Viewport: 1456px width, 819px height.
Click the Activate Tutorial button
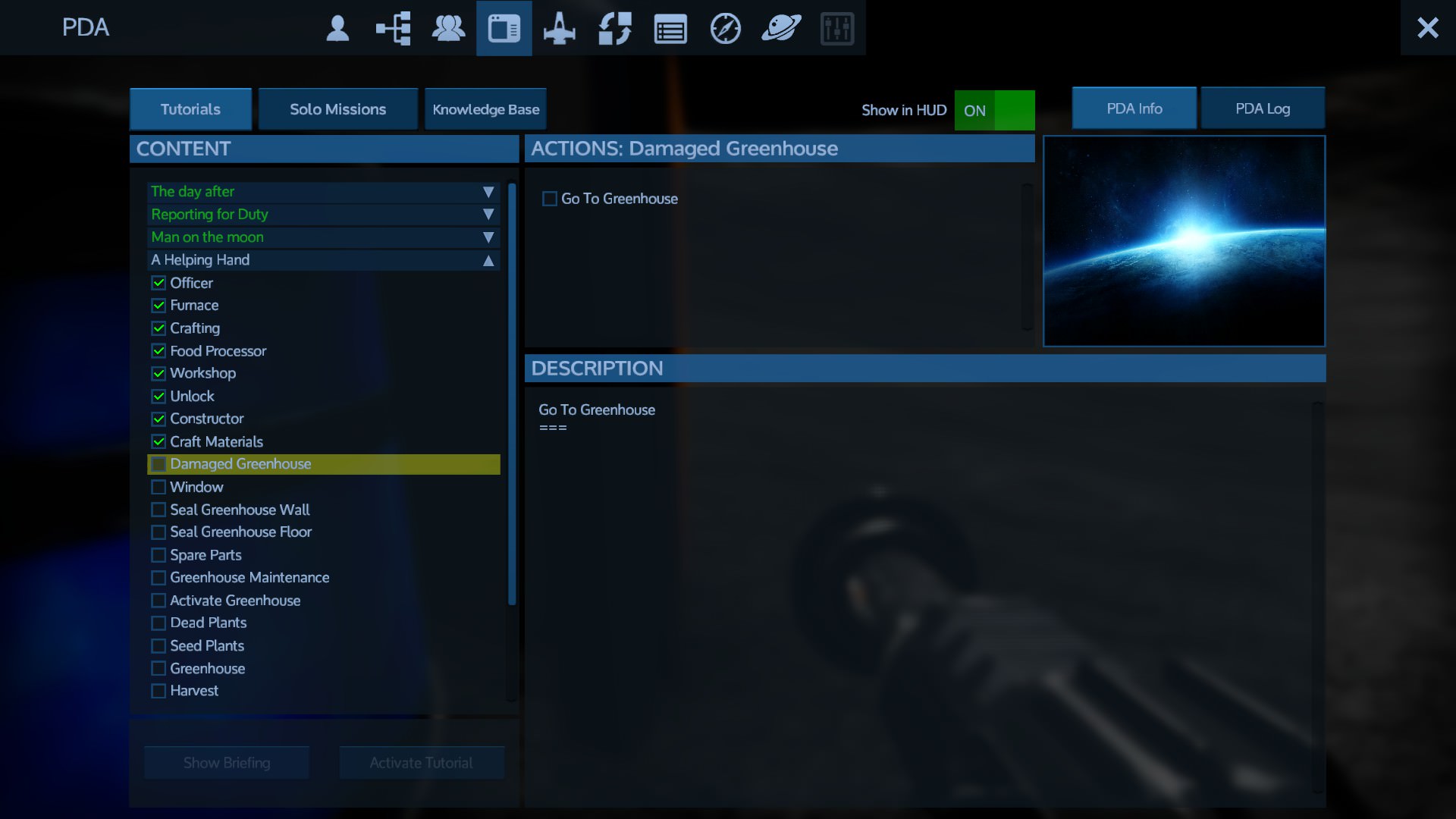(422, 763)
